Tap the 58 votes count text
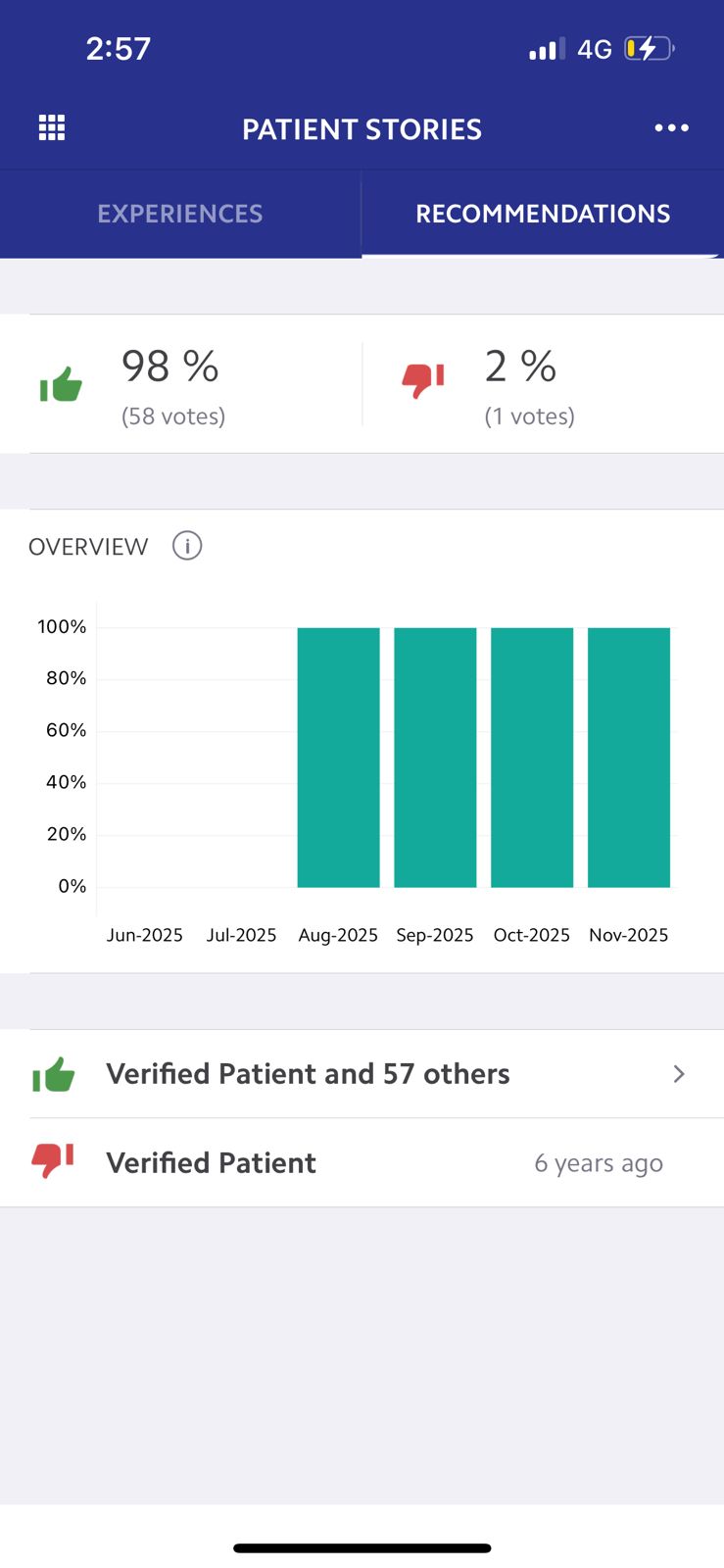724x1568 pixels. pyautogui.click(x=173, y=416)
